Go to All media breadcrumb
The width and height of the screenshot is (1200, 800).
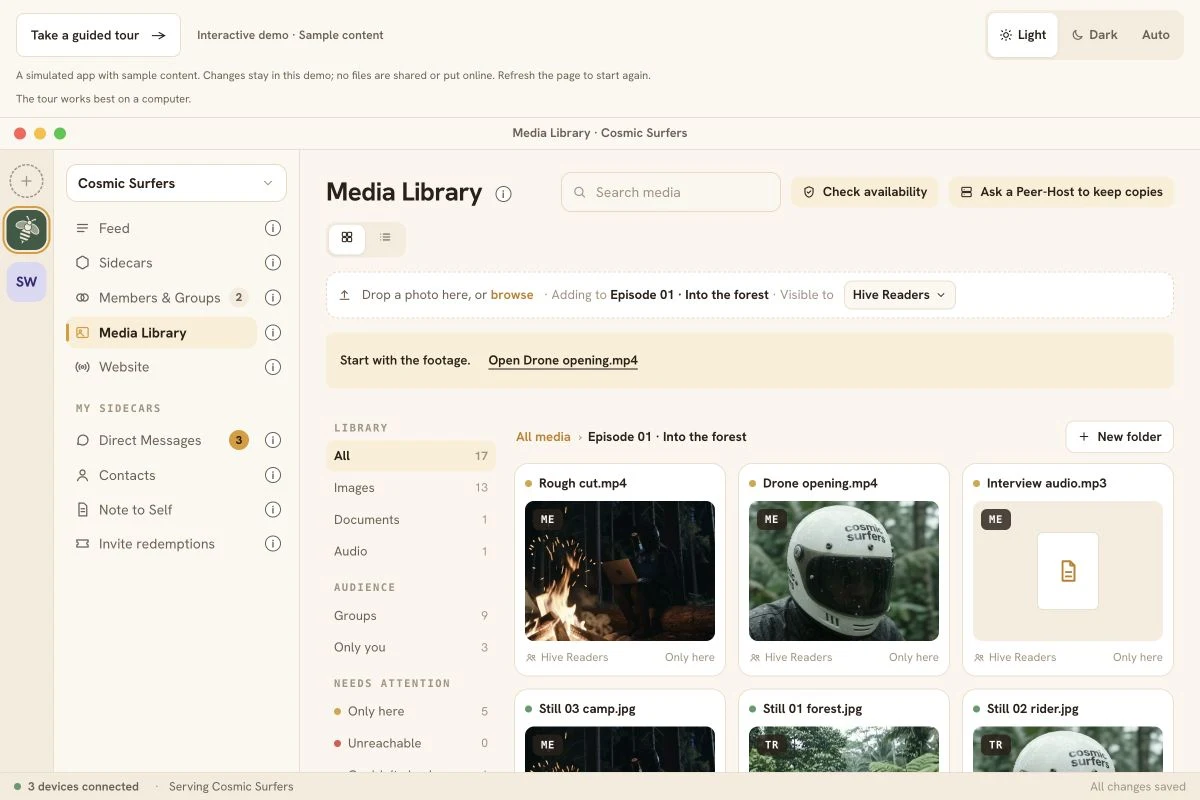pyautogui.click(x=543, y=437)
